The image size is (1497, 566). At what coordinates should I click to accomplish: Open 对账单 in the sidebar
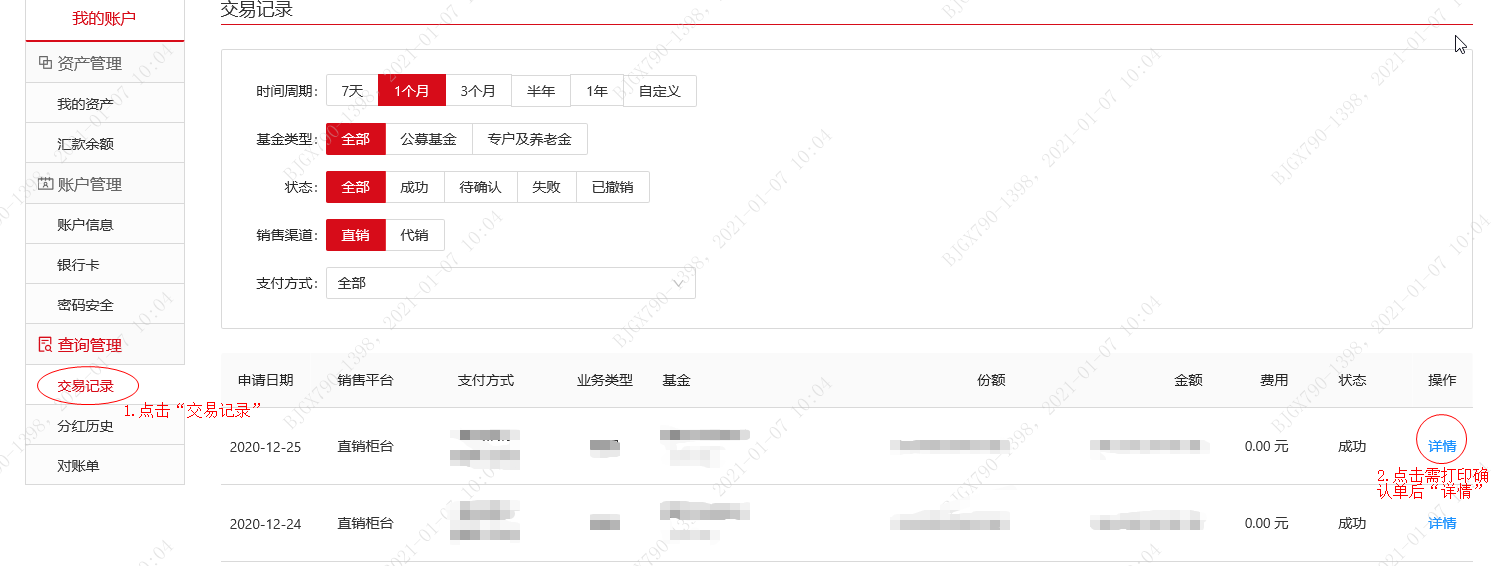pos(78,466)
